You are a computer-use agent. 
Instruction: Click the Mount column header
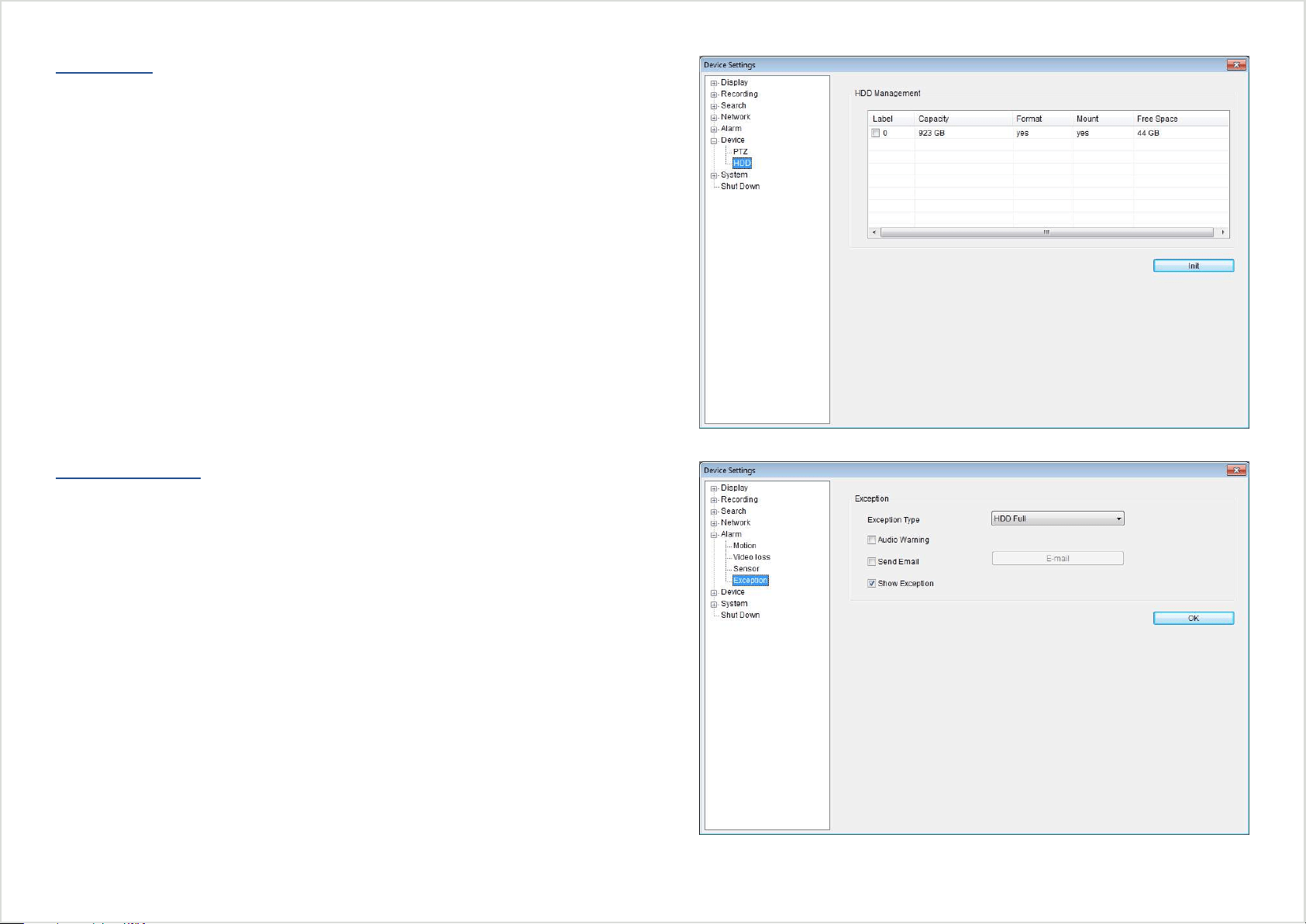coord(1103,119)
